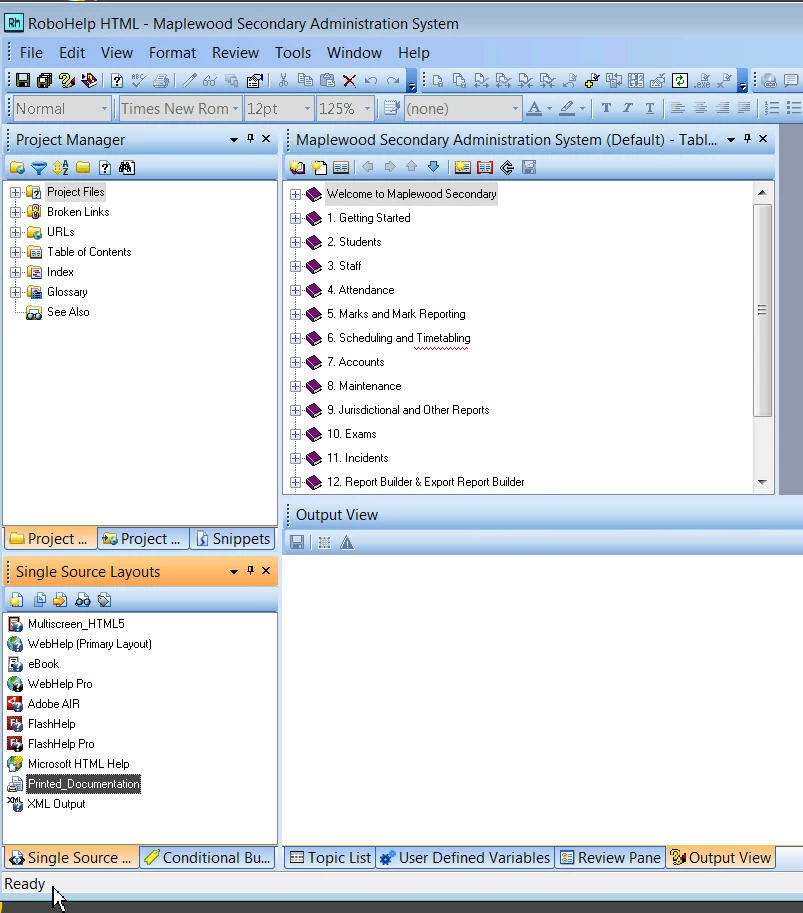
Task: Click the generate arrow icon in Single Source Layouts
Action: click(60, 600)
